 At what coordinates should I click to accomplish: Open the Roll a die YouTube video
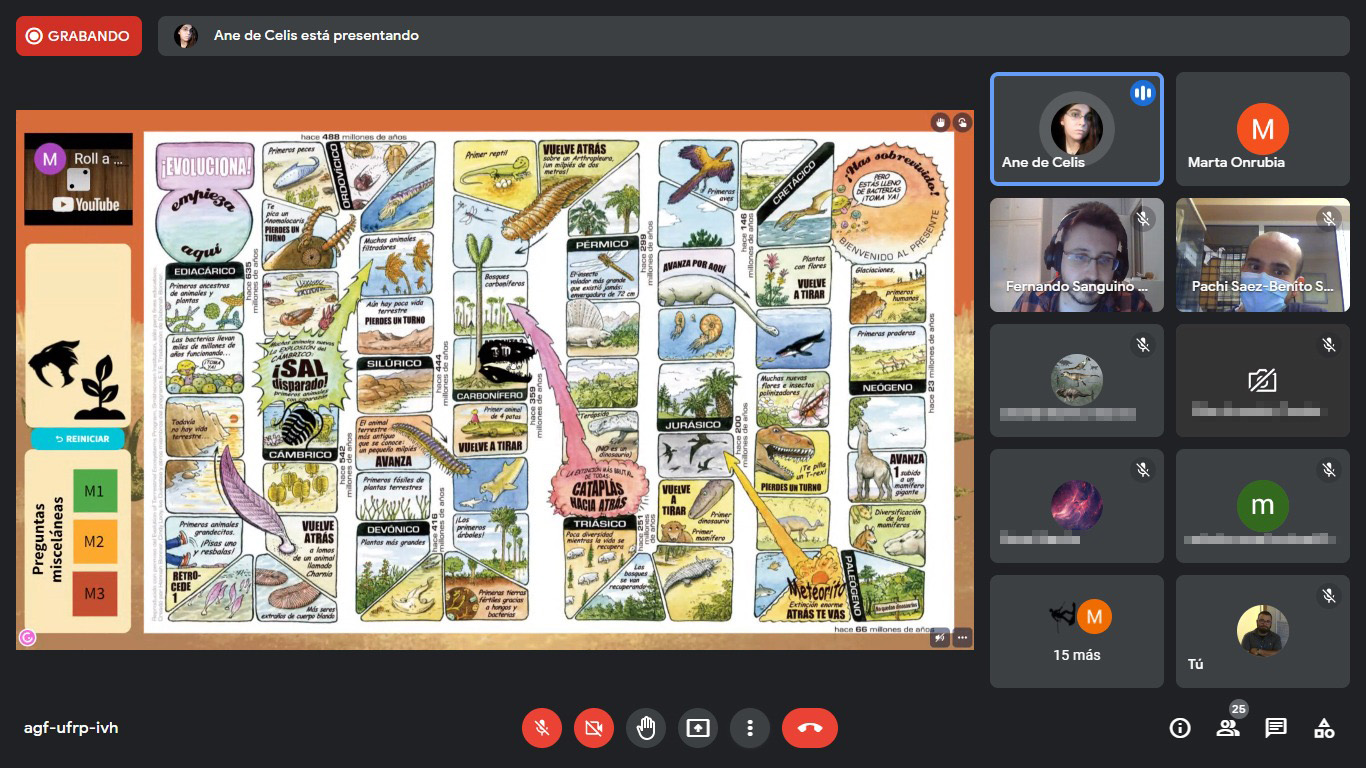coord(79,180)
